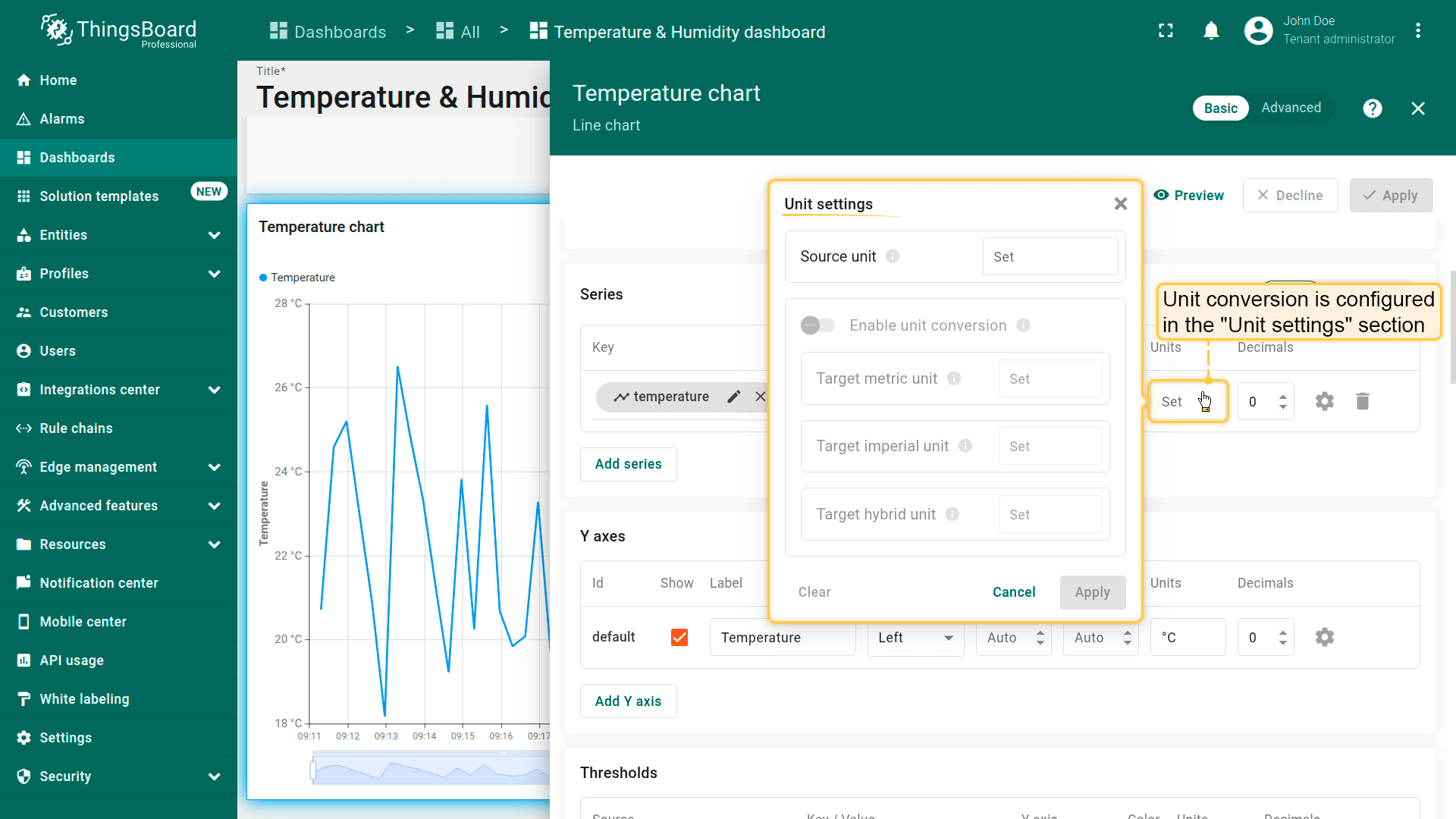Click the series settings gear icon
Viewport: 1456px width, 819px height.
click(1324, 401)
